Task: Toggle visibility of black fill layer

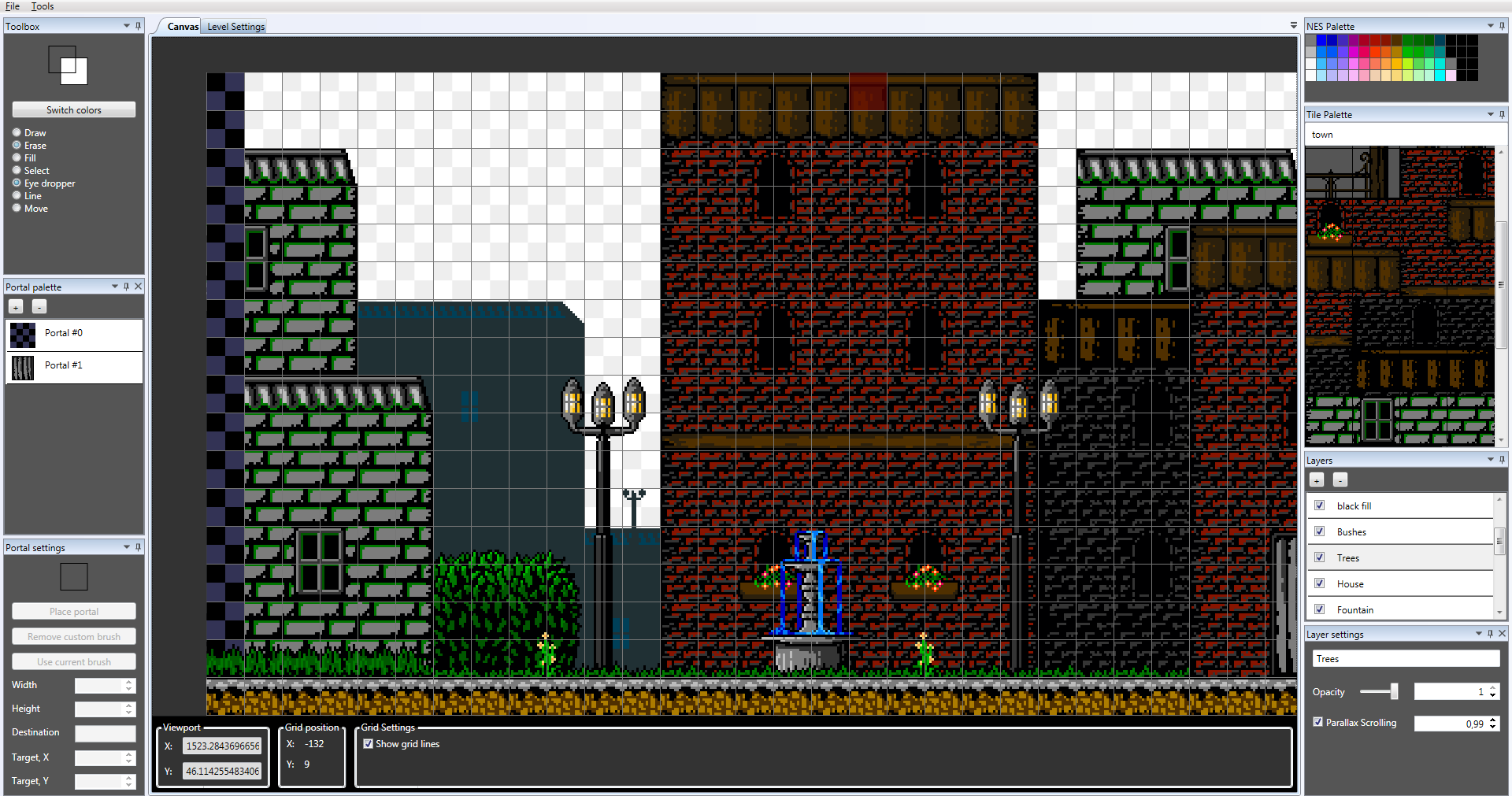Action: coord(1320,505)
